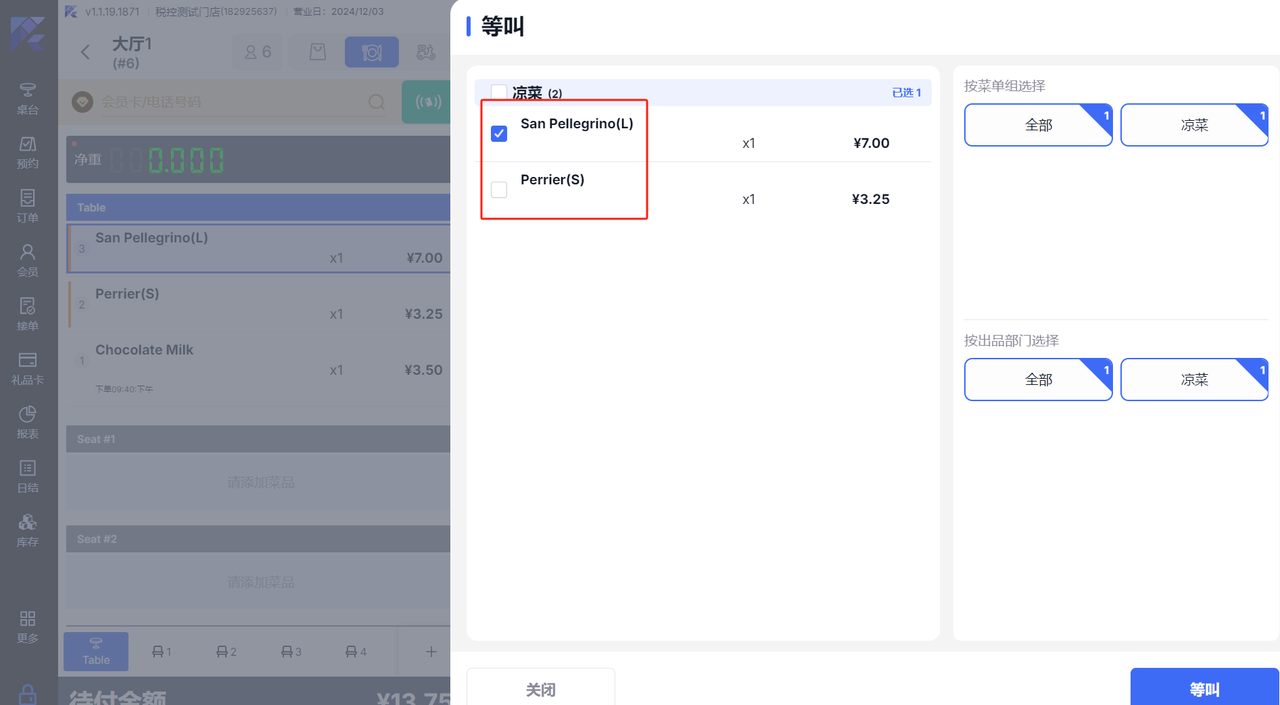Open 报表 reports in sidebar
The width and height of the screenshot is (1280, 705).
[x=28, y=422]
